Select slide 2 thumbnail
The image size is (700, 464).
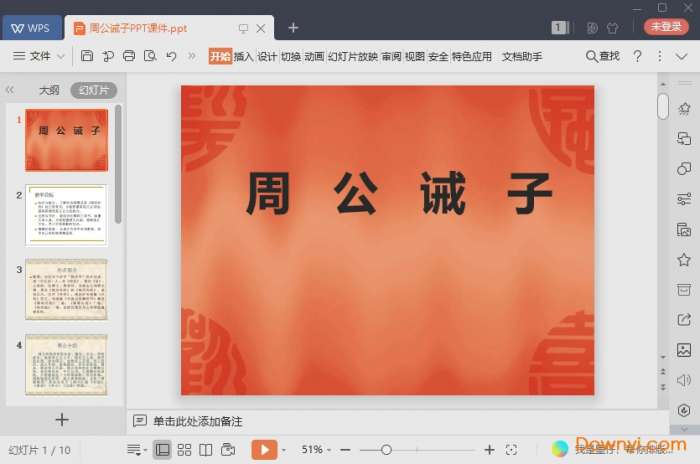click(x=67, y=215)
